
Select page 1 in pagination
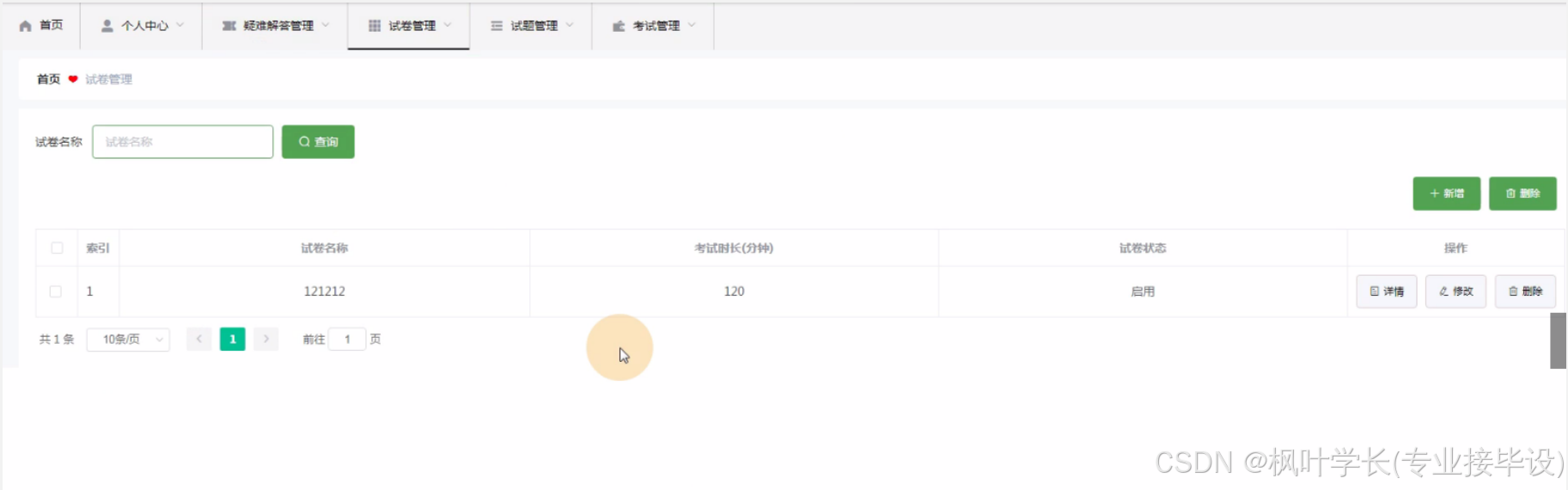233,340
